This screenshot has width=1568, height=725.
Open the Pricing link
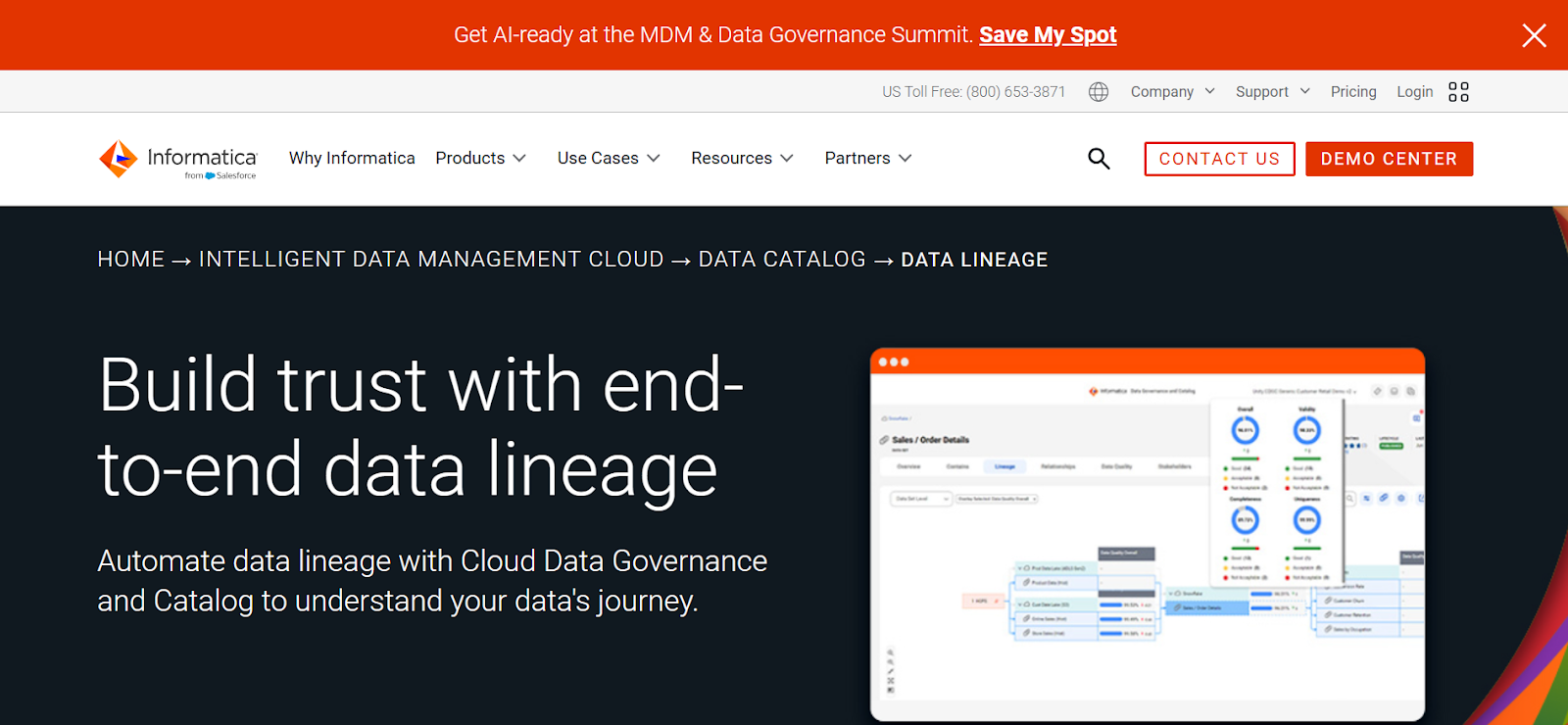[1353, 91]
